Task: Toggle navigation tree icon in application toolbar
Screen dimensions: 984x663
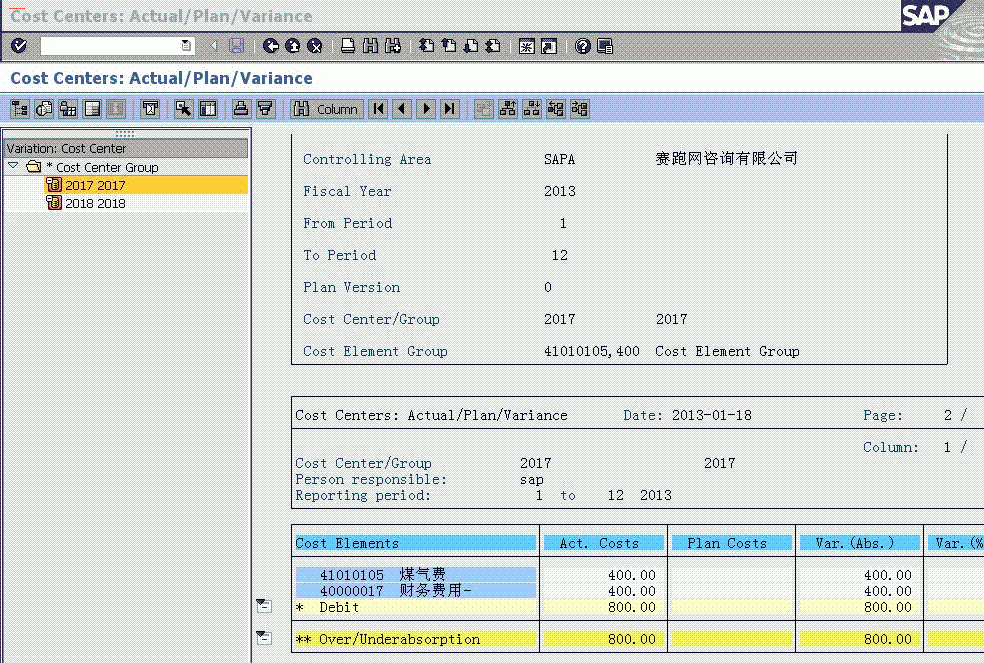Action: (20, 109)
